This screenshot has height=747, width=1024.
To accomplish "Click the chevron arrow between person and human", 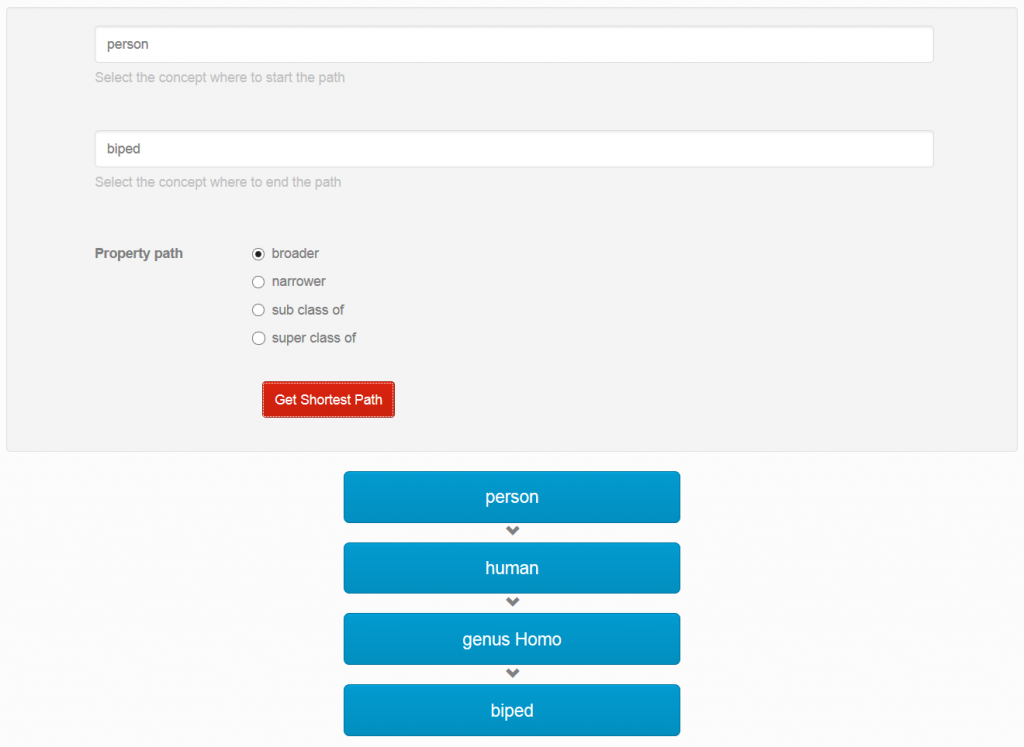I will tap(512, 531).
